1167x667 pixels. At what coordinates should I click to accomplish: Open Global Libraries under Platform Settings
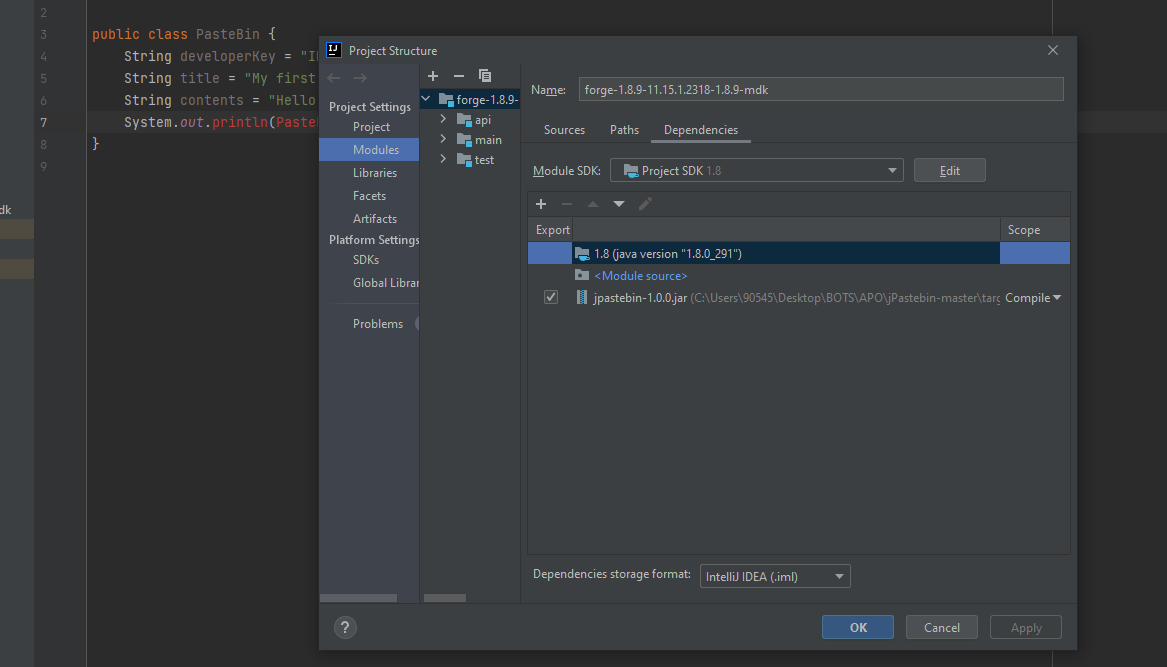(386, 283)
